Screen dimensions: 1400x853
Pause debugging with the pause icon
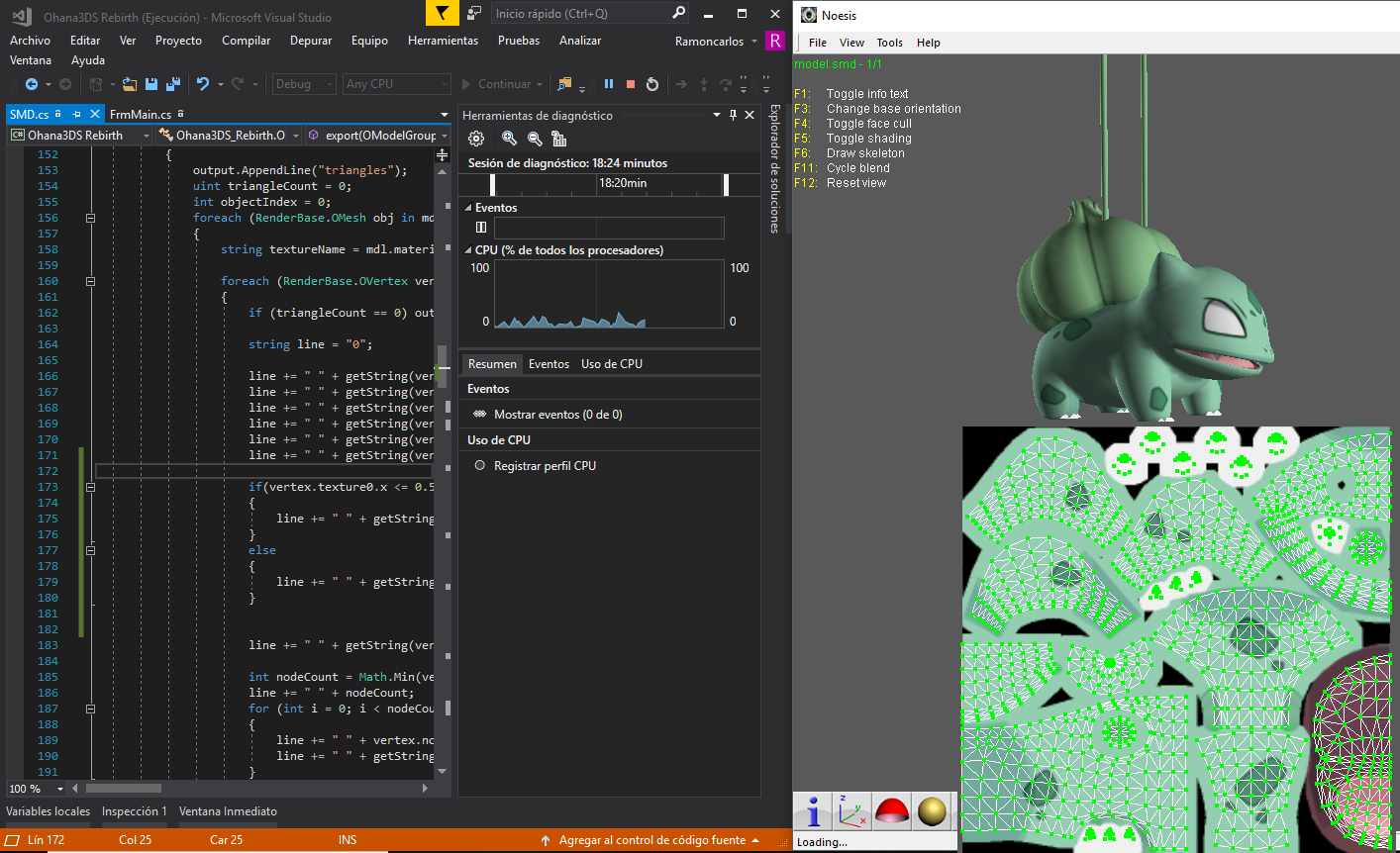pyautogui.click(x=609, y=84)
